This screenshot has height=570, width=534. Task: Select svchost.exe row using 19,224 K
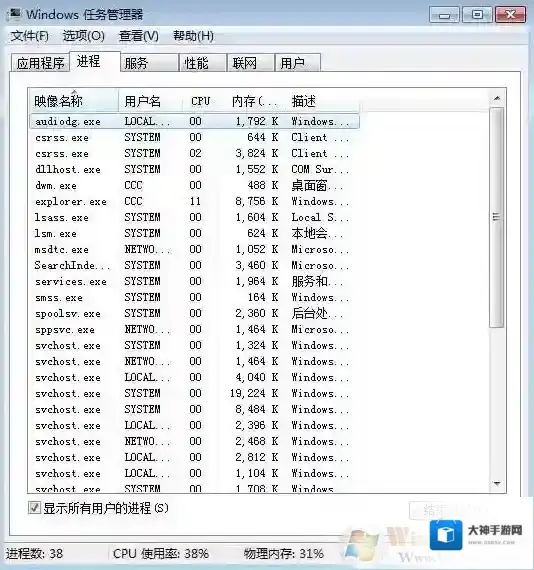pyautogui.click(x=194, y=393)
